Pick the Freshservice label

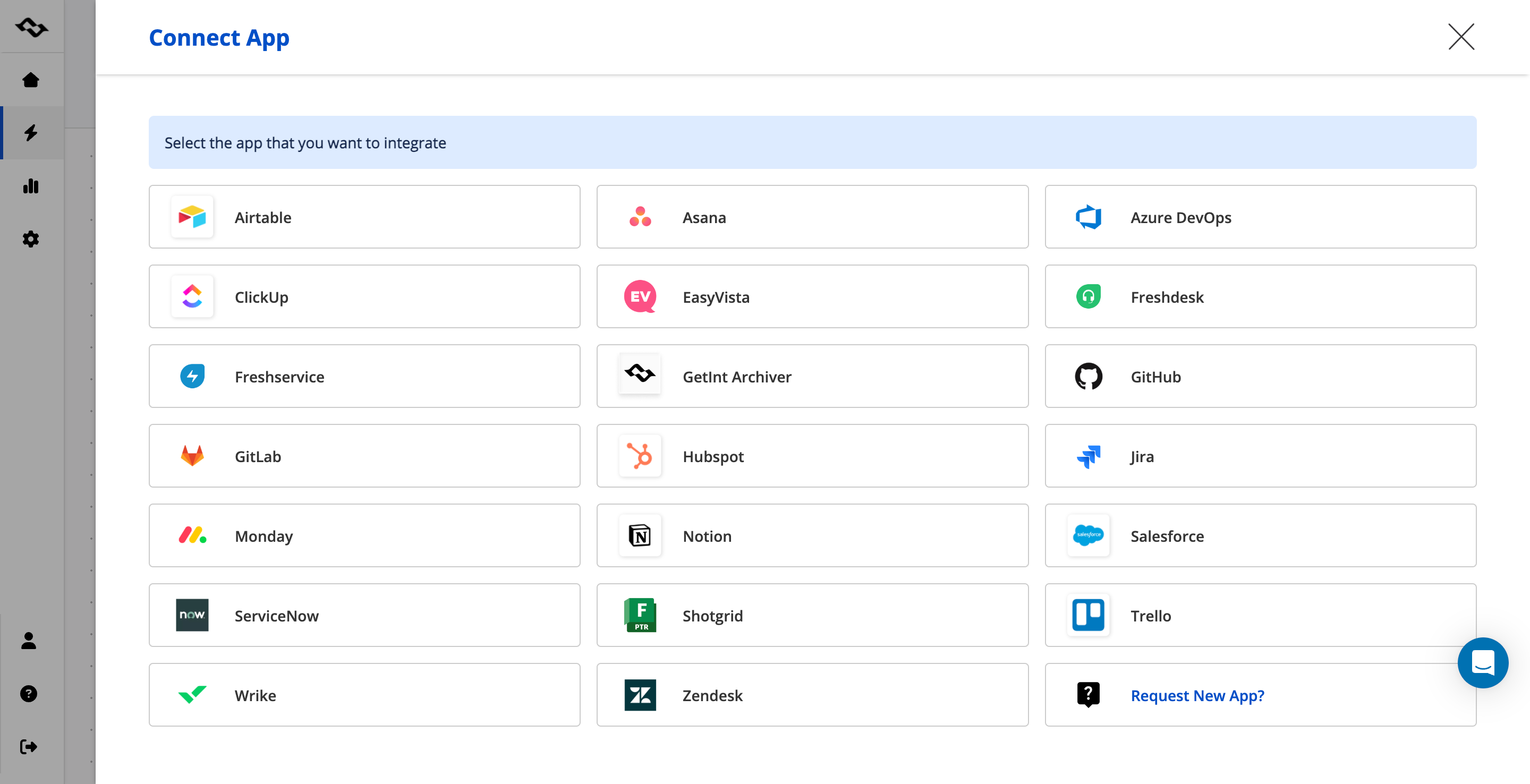(x=279, y=377)
